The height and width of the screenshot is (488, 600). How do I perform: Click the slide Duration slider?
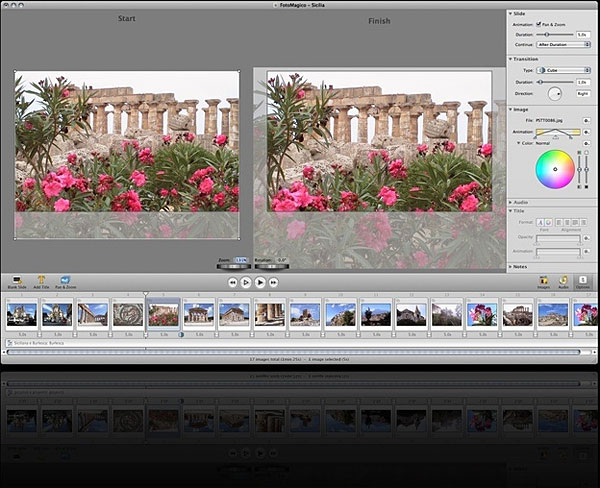[x=555, y=34]
